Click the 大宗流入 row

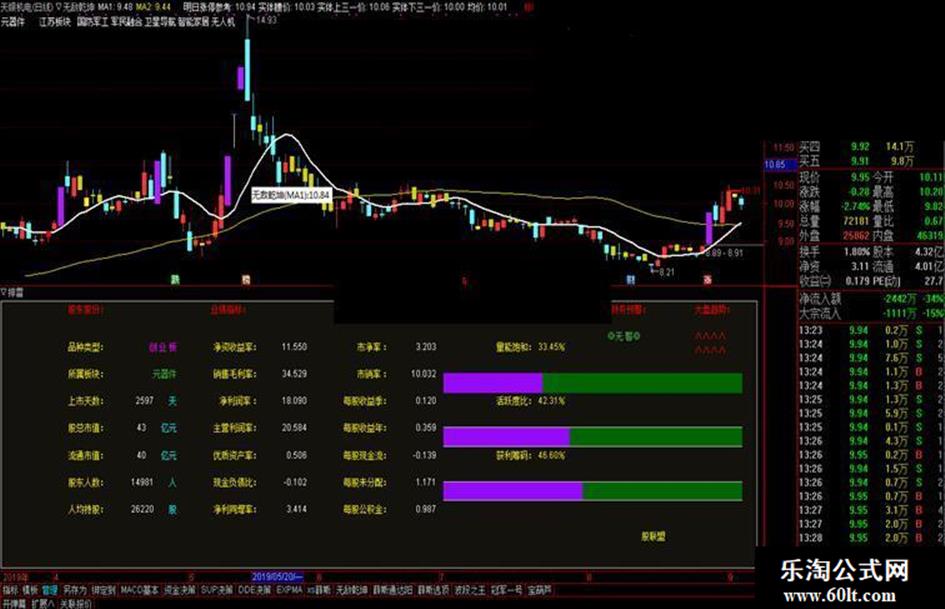(871, 314)
